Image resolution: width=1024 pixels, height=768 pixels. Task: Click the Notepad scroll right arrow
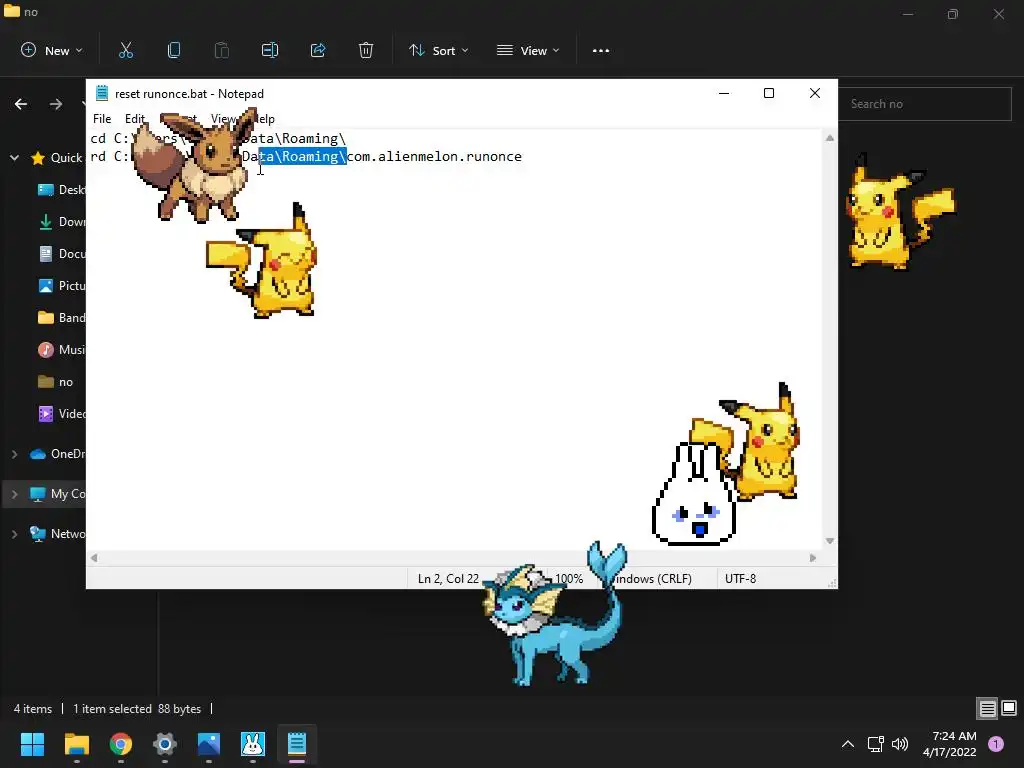click(812, 558)
